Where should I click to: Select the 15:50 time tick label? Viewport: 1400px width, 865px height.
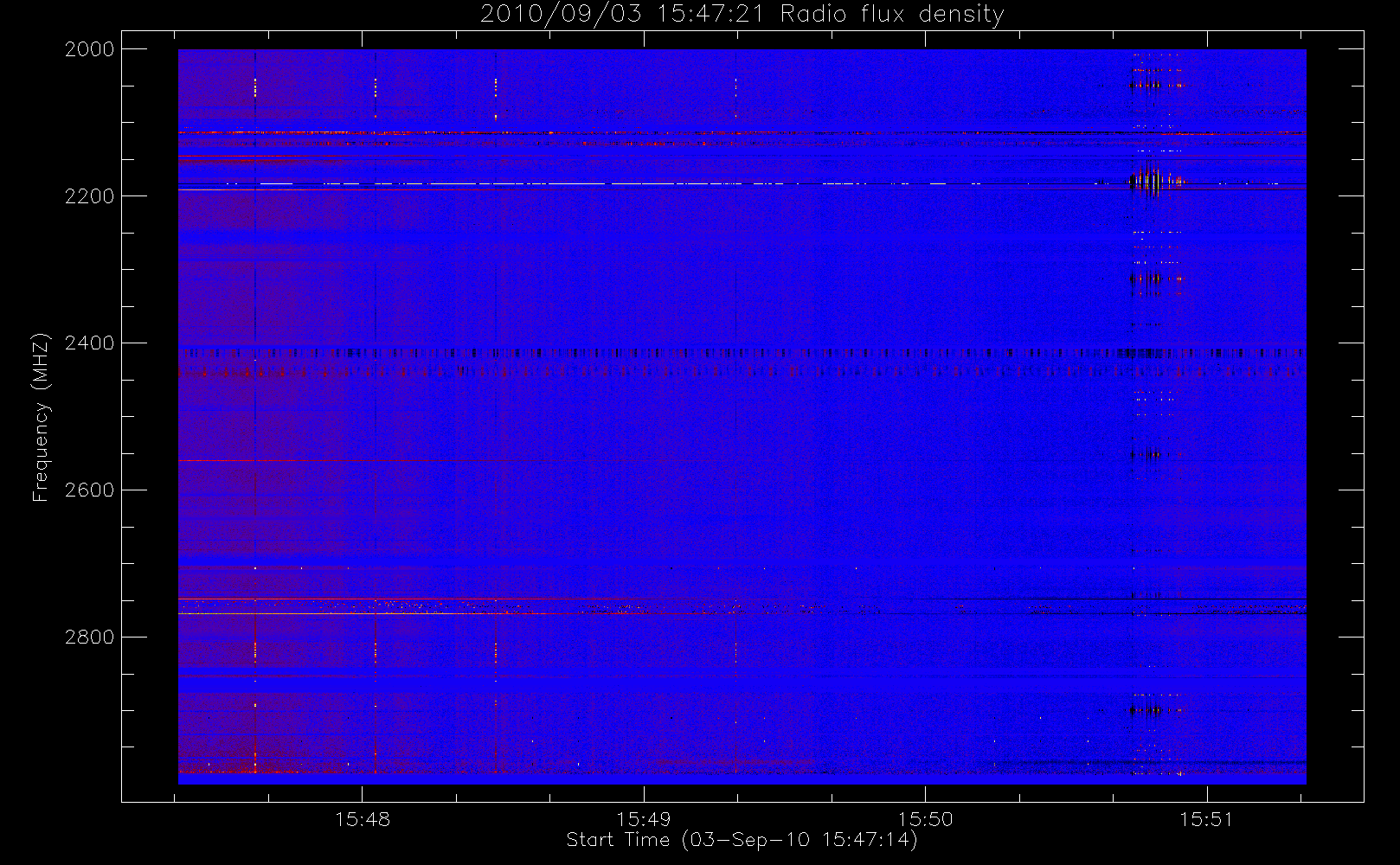coord(925,819)
